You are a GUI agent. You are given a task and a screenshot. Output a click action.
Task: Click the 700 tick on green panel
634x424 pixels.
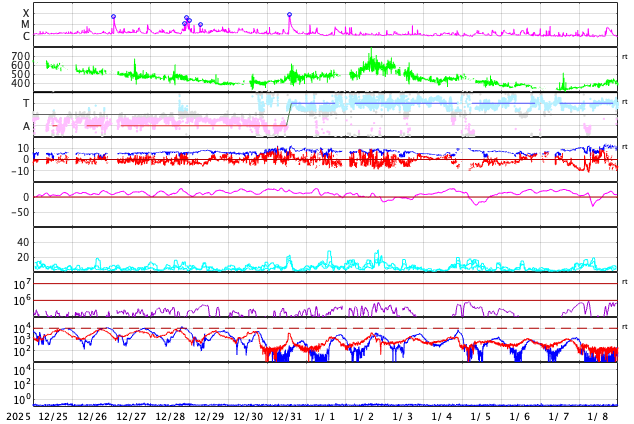click(21, 56)
